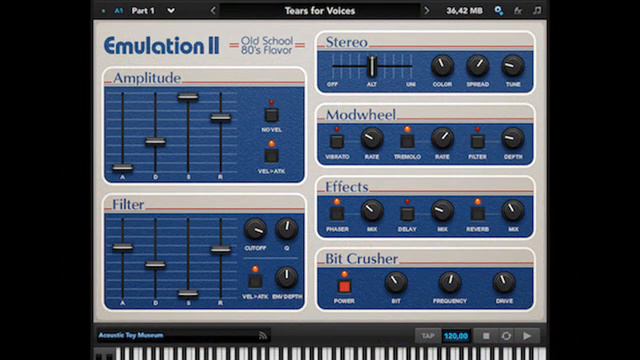
Task: Go to previous preset arrow
Action: tap(213, 11)
